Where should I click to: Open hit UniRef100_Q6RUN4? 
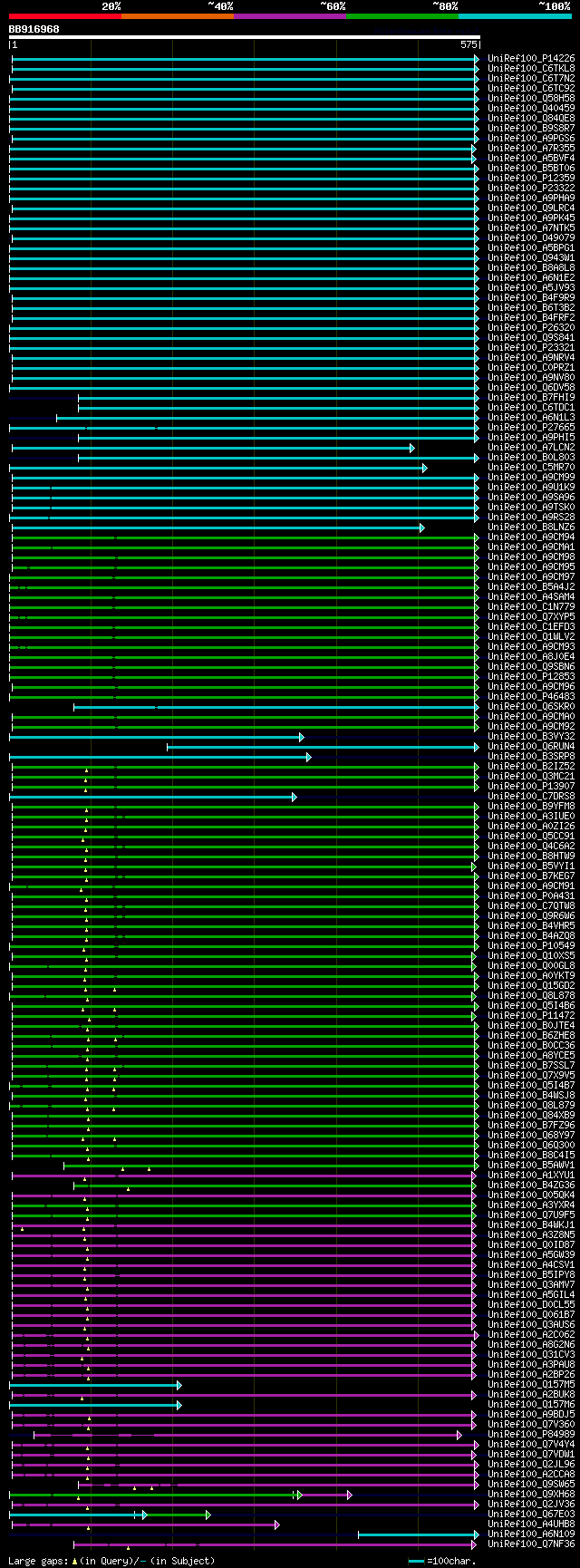[x=531, y=747]
